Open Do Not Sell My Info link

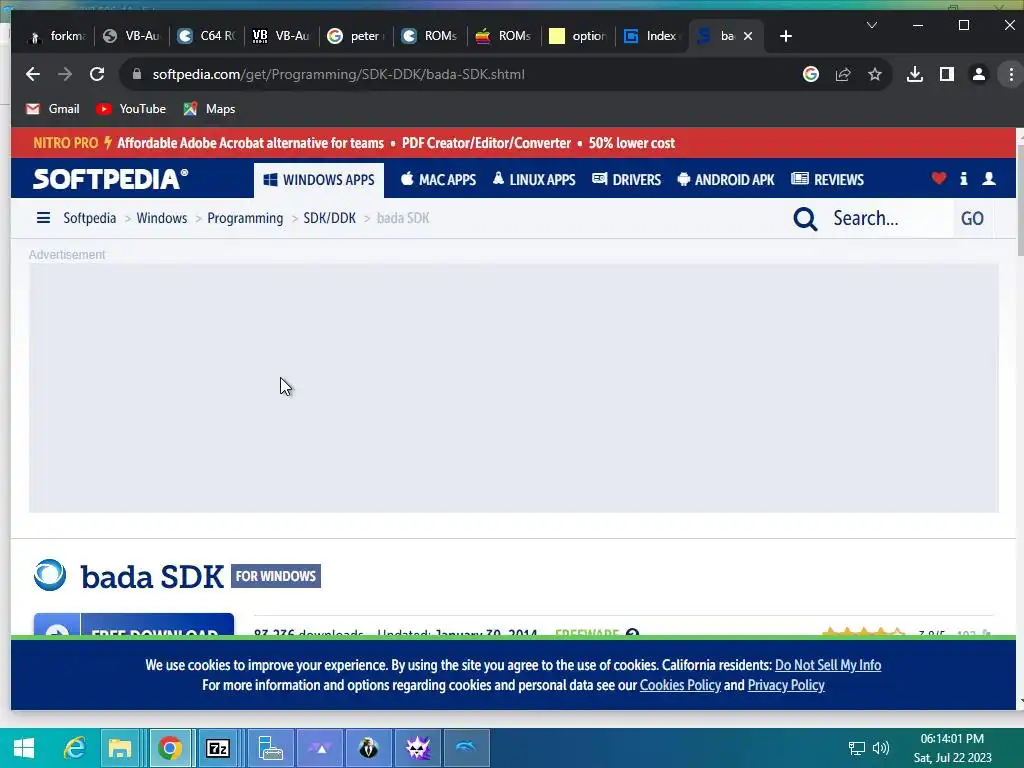[827, 665]
